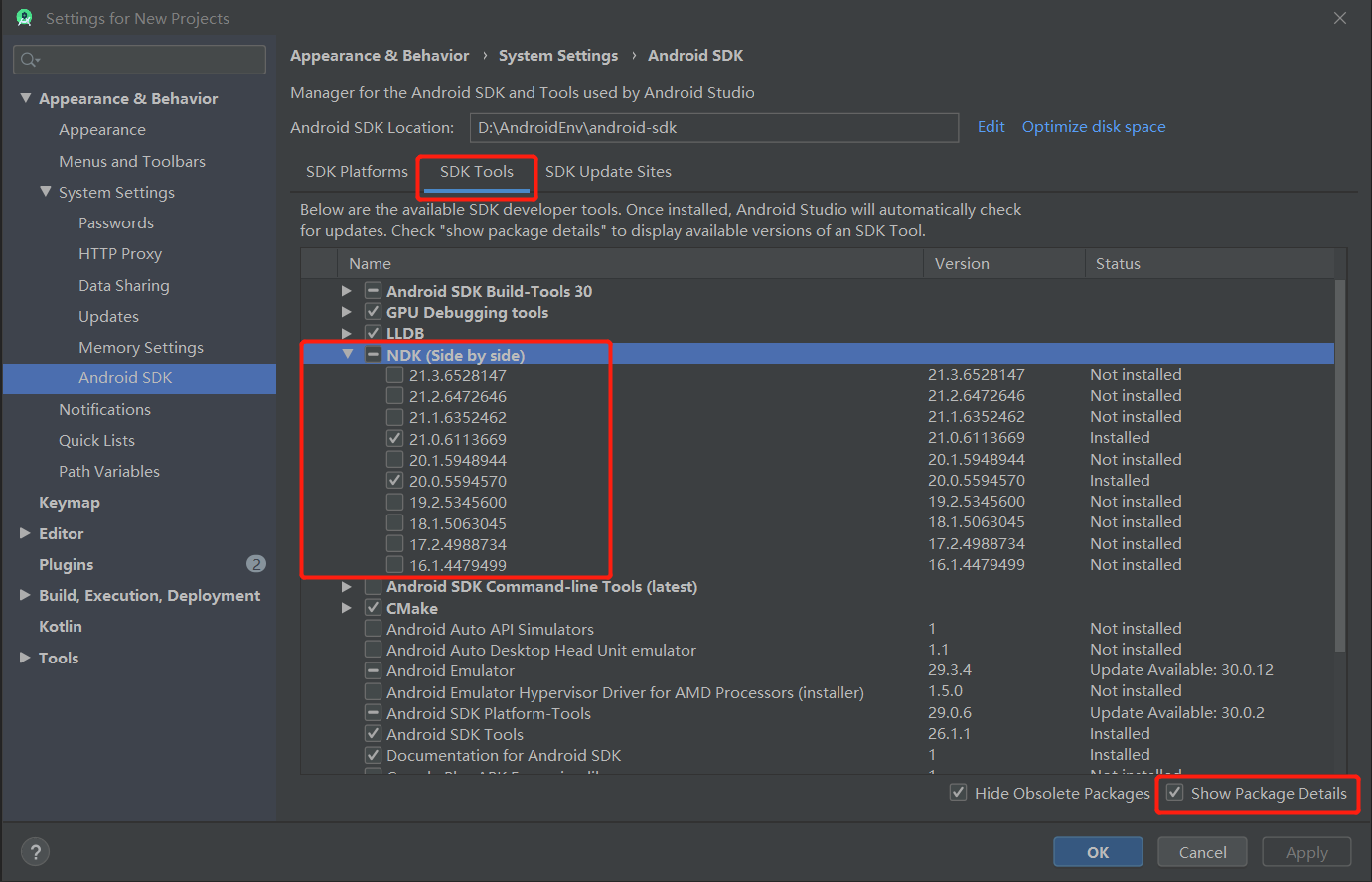Sort packages by Status column header
Viewport: 1372px width, 882px height.
click(1209, 263)
